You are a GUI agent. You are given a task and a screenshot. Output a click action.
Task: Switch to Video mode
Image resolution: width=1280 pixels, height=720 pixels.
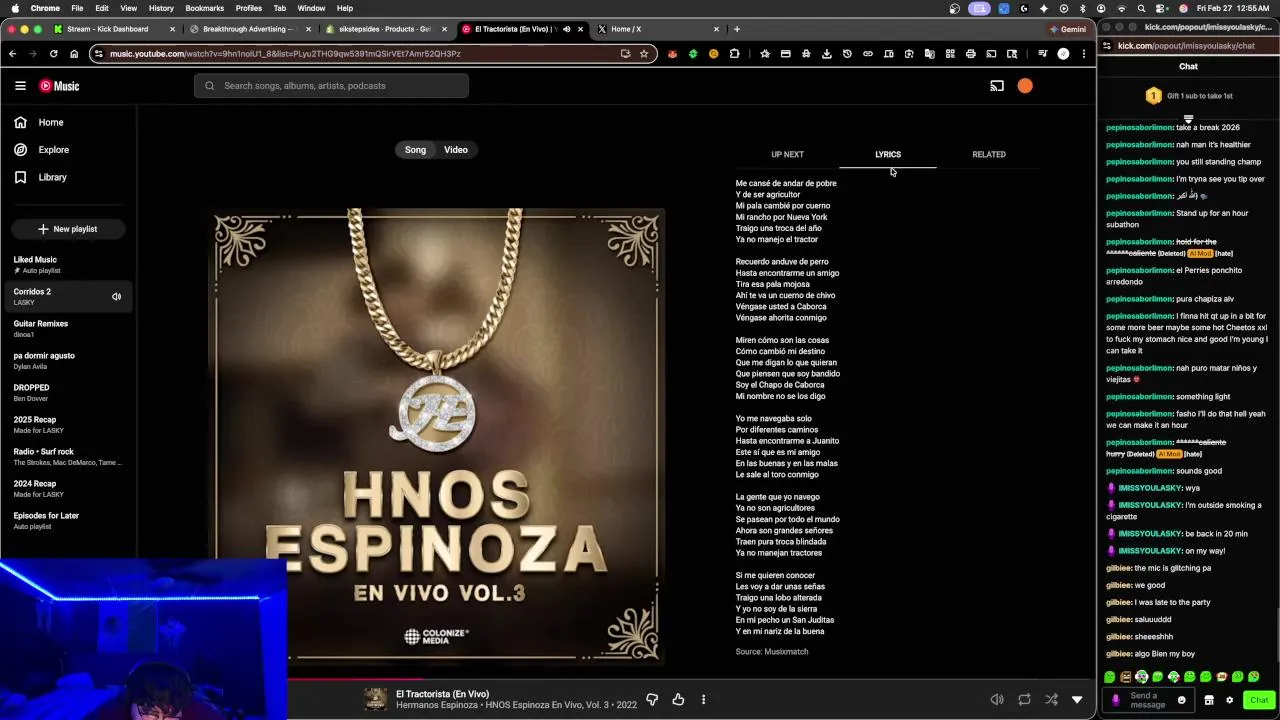point(456,150)
